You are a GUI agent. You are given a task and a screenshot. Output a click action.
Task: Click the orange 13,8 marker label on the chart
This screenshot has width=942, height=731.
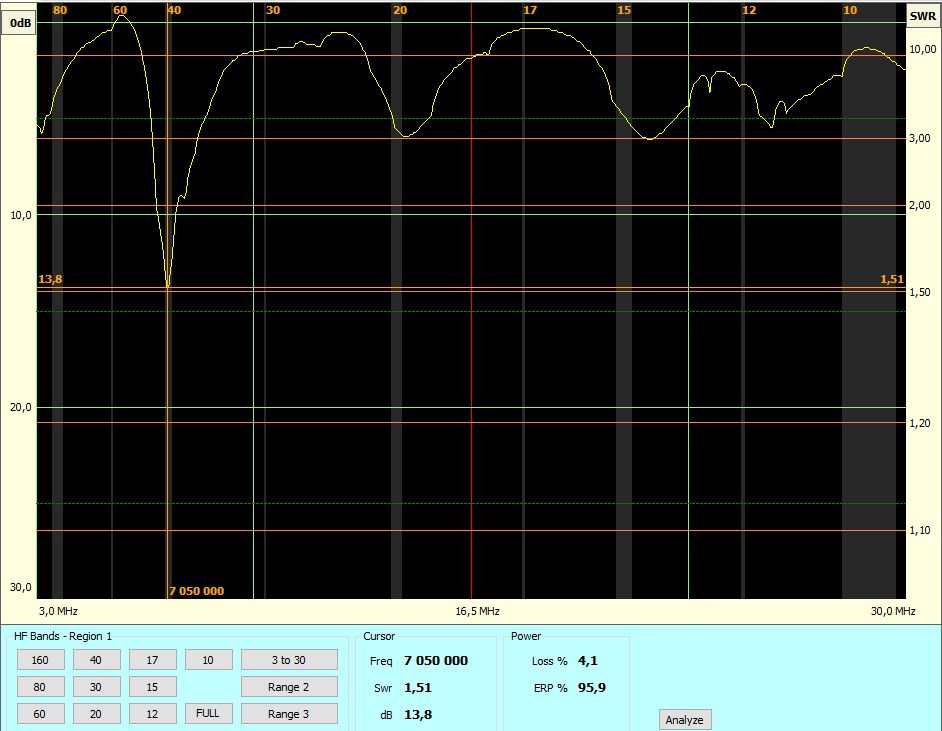pyautogui.click(x=50, y=279)
